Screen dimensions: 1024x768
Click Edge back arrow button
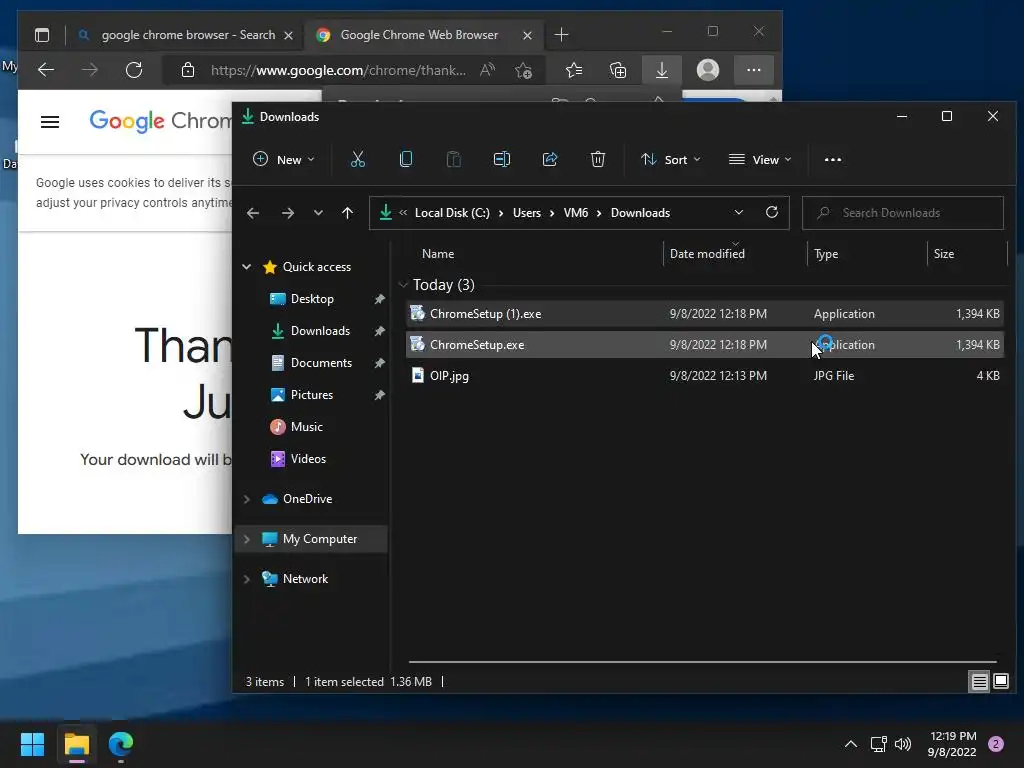[x=46, y=70]
